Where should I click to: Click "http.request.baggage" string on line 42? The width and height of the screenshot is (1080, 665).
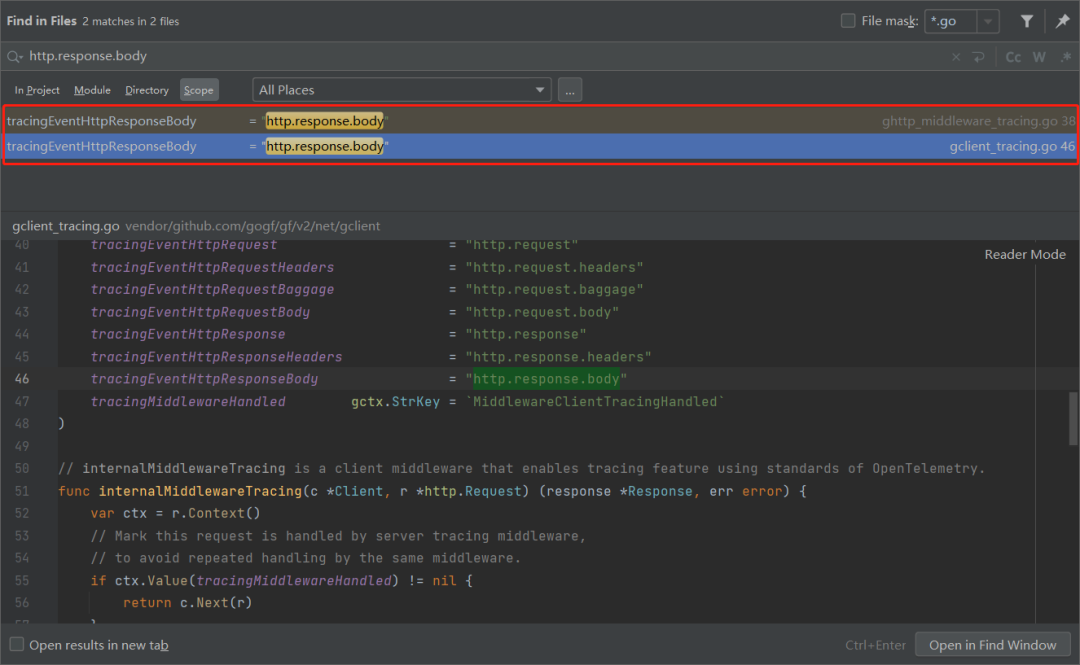[554, 289]
